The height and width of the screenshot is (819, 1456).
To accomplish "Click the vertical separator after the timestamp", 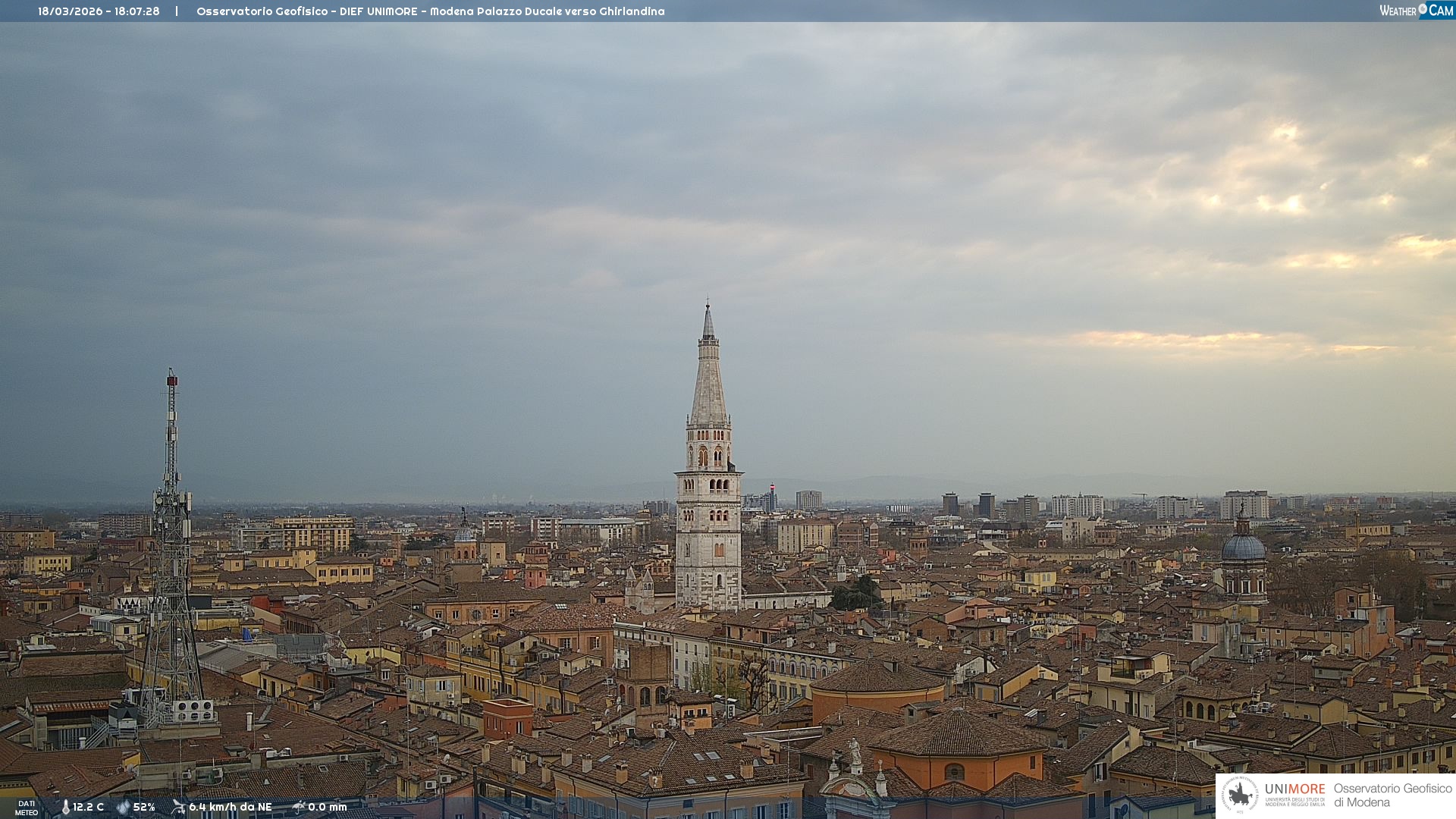I will pos(177,11).
